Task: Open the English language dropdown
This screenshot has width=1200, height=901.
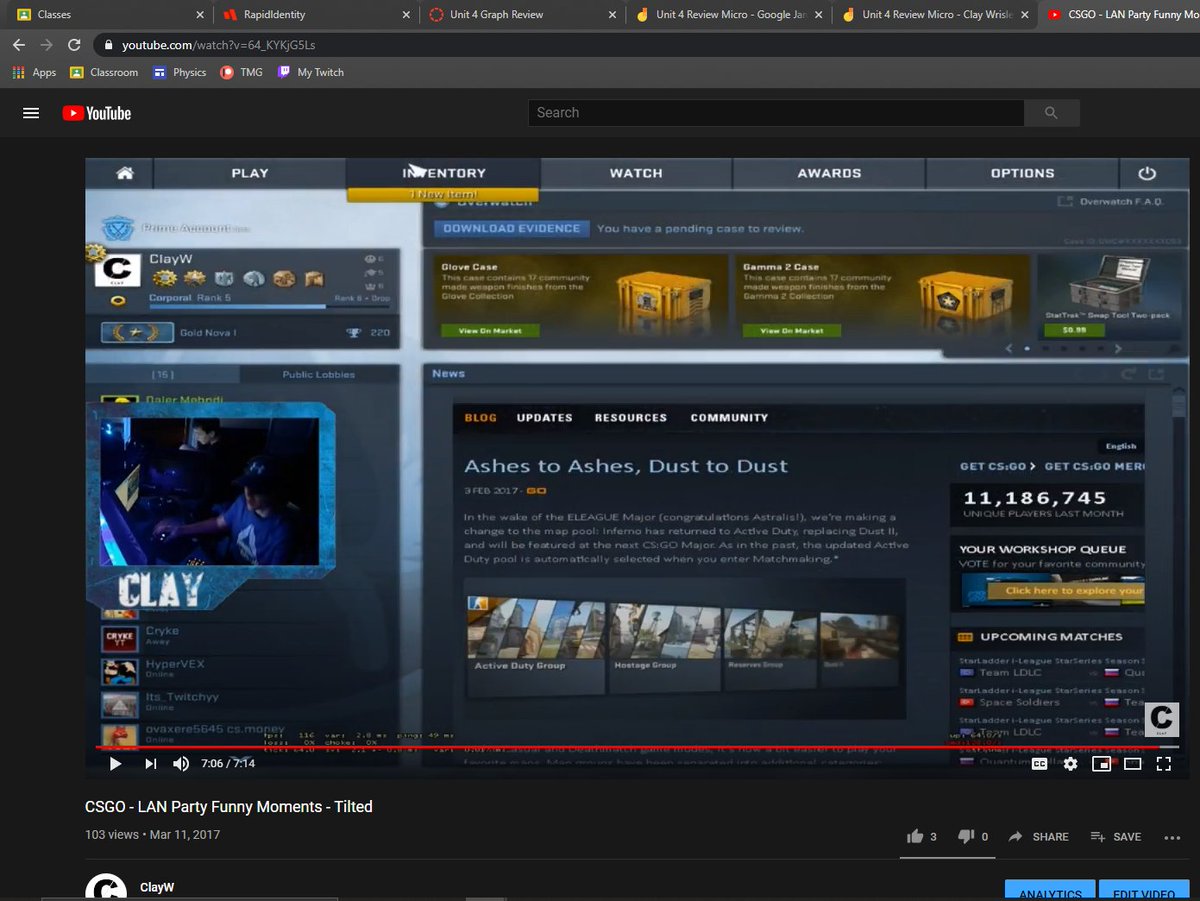Action: coord(1120,446)
